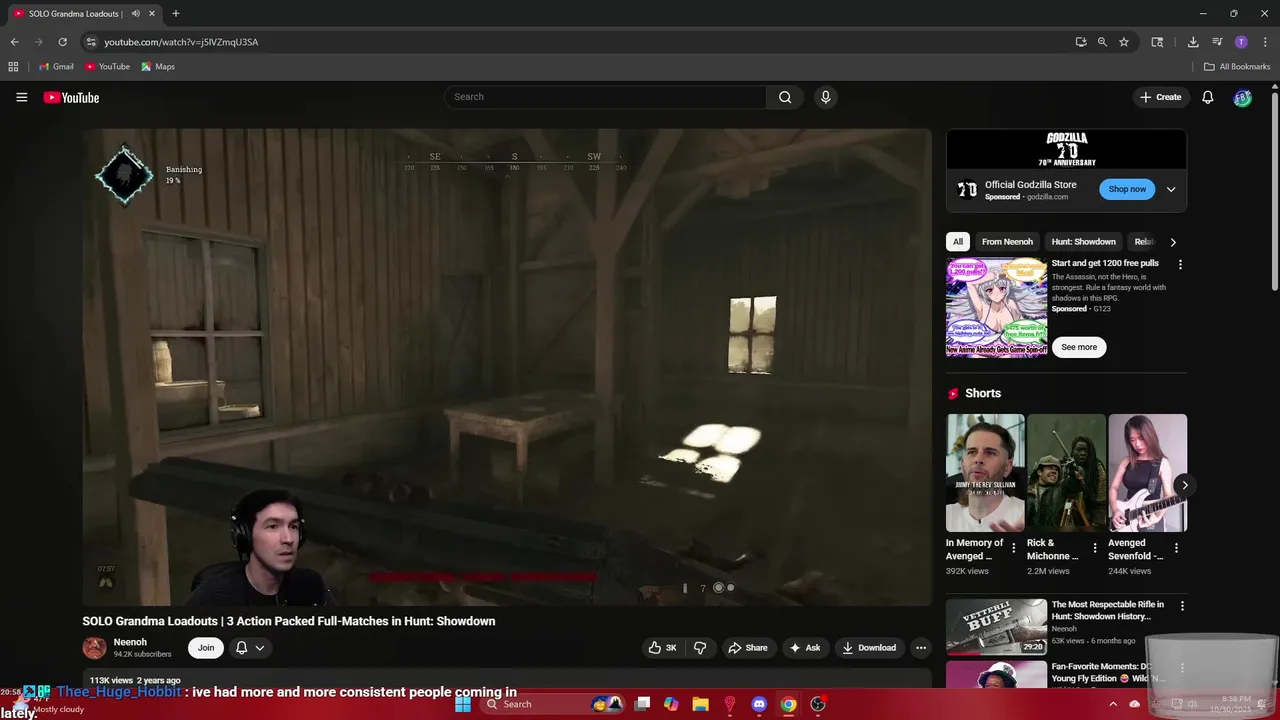Image resolution: width=1280 pixels, height=720 pixels.
Task: Click See more on the sponsored ad
Action: pos(1079,347)
